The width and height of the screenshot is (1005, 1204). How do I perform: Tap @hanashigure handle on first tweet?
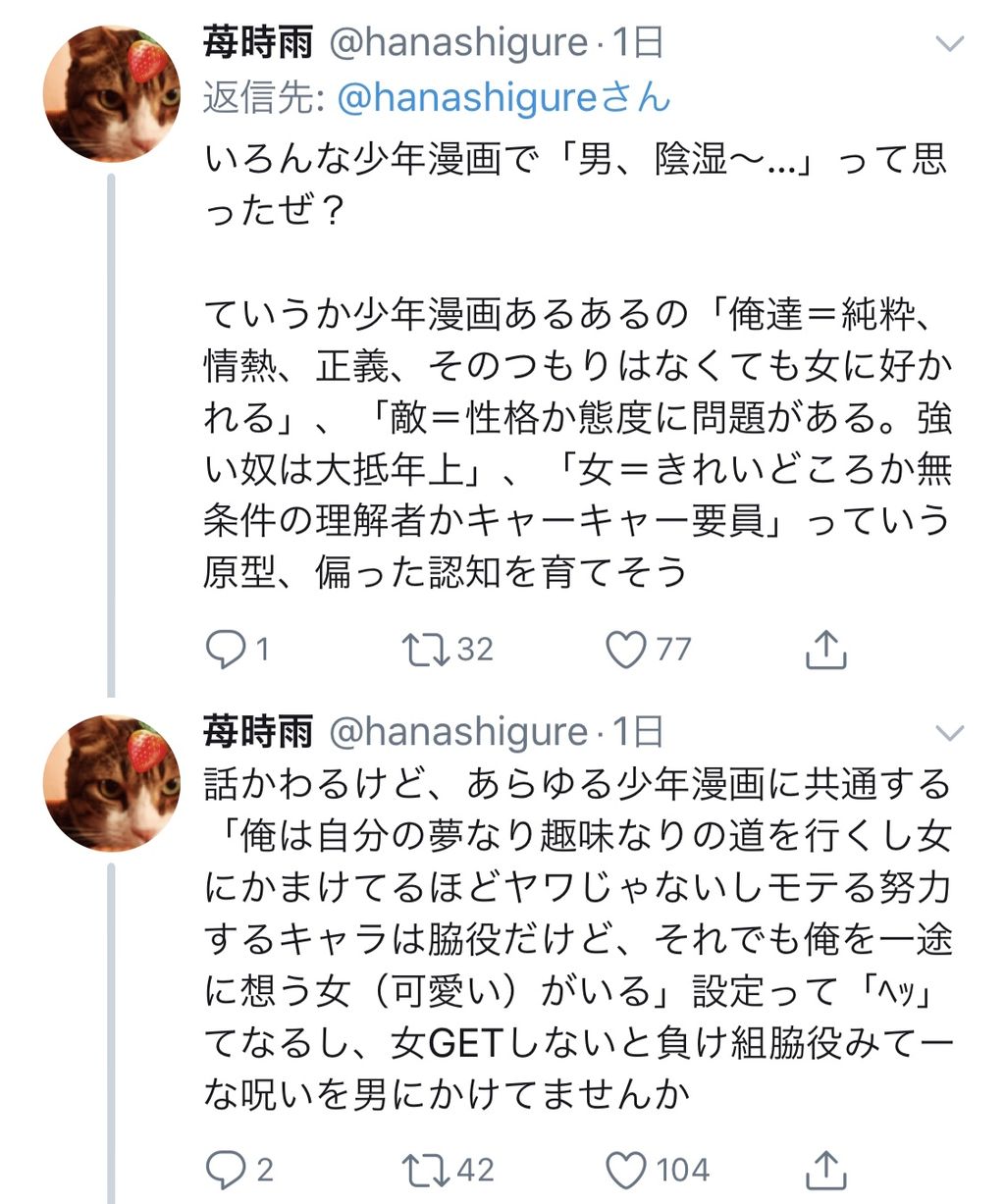point(456,43)
